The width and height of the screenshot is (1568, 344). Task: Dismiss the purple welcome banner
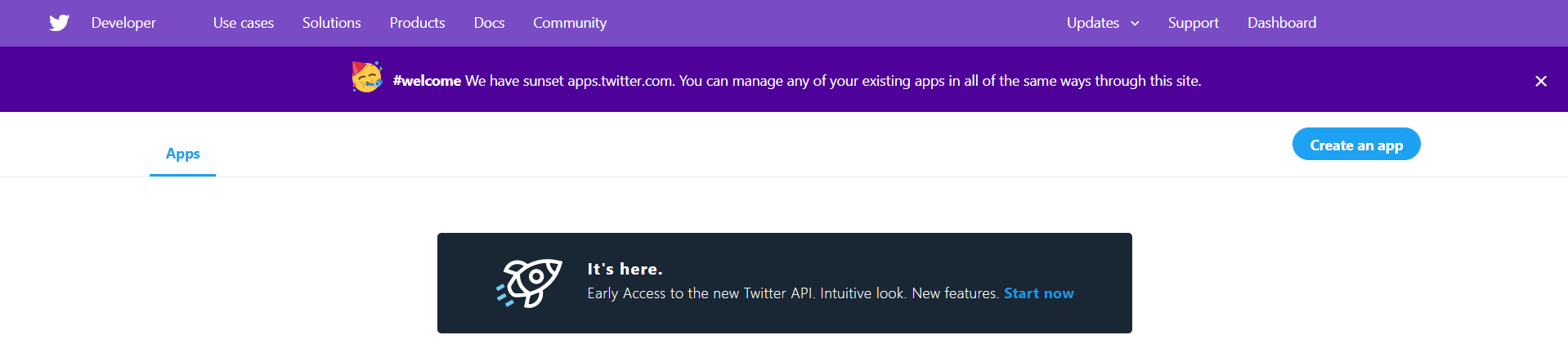coord(1541,81)
